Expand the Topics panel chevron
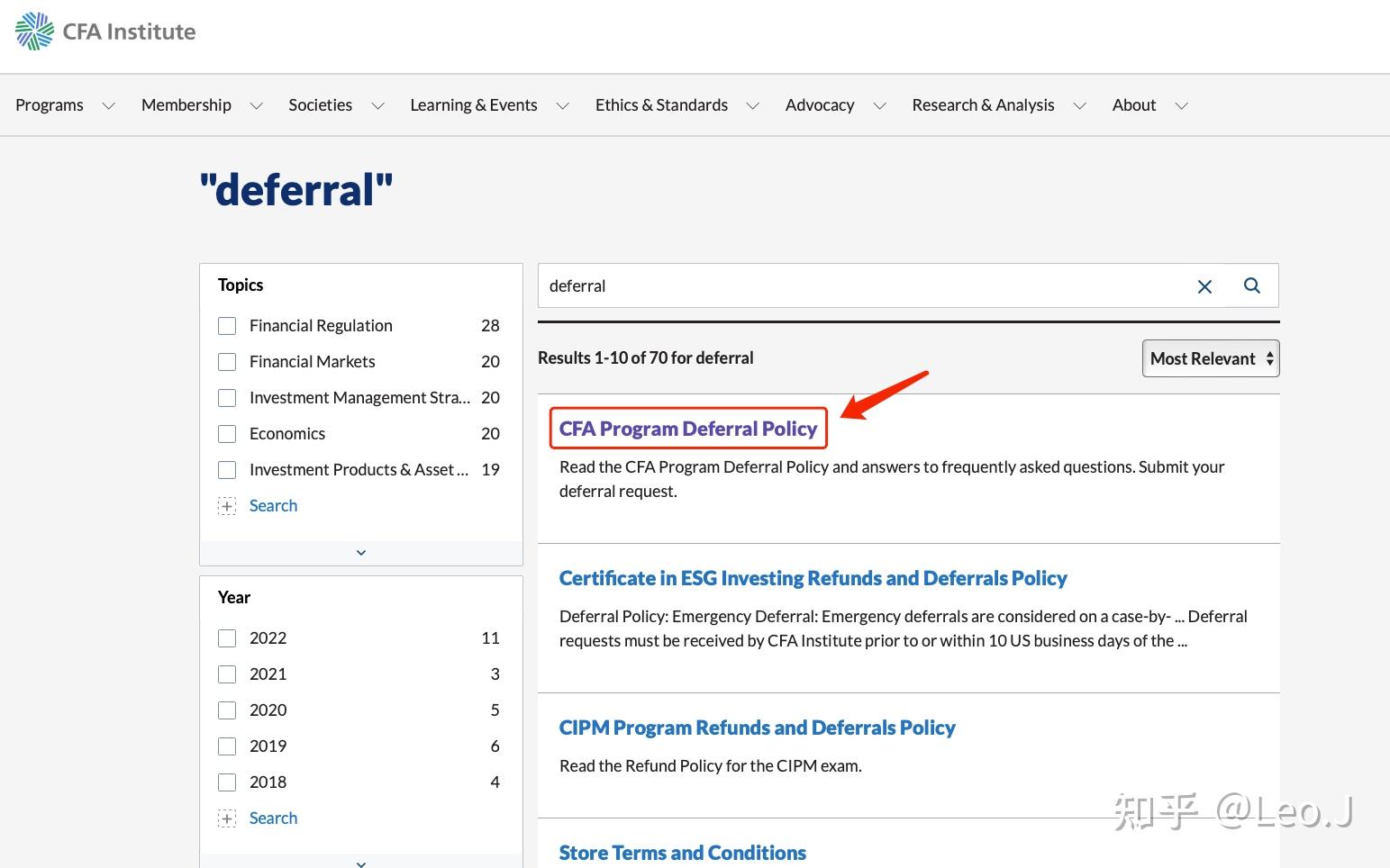1390x868 pixels. pyautogui.click(x=361, y=553)
